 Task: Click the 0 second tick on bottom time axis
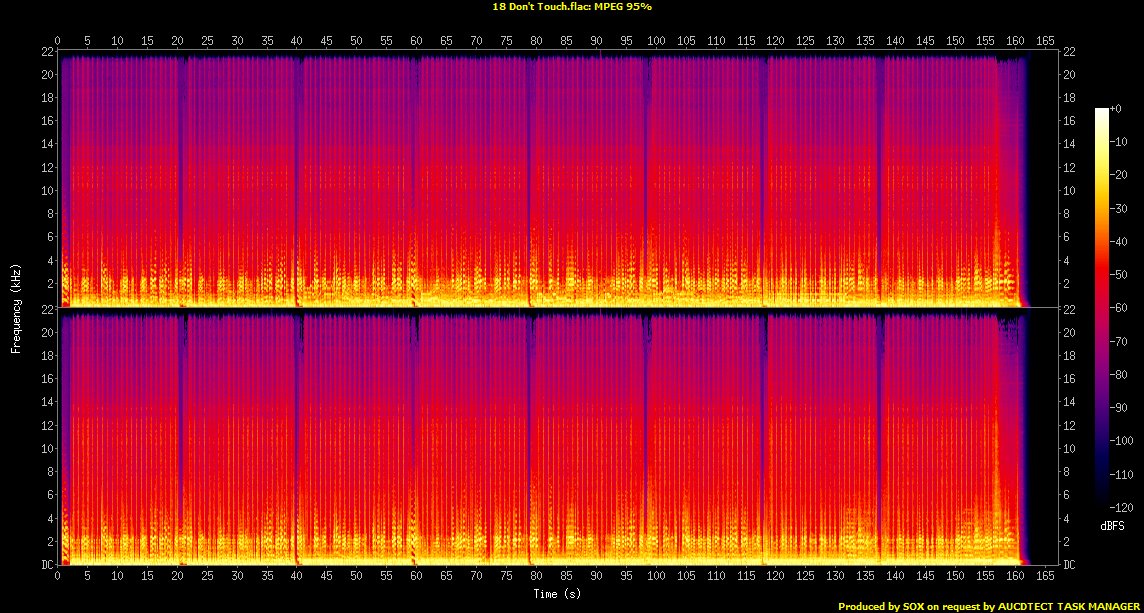[x=58, y=577]
